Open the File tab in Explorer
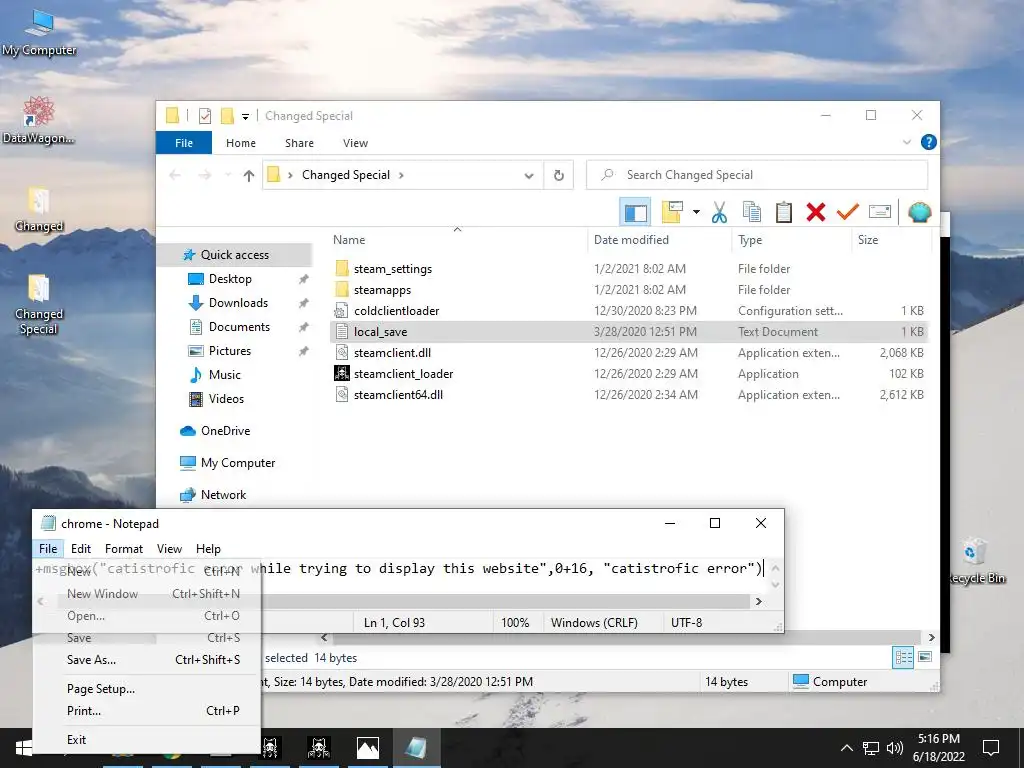 click(184, 142)
